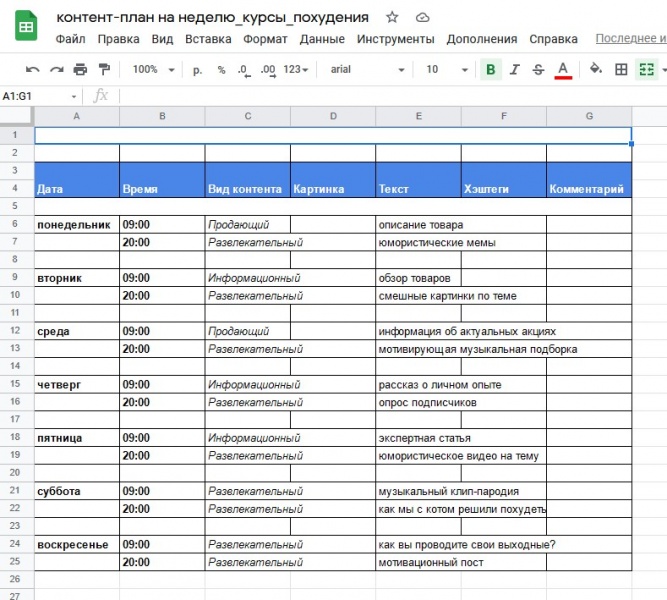Open the Вид menu

click(x=162, y=39)
